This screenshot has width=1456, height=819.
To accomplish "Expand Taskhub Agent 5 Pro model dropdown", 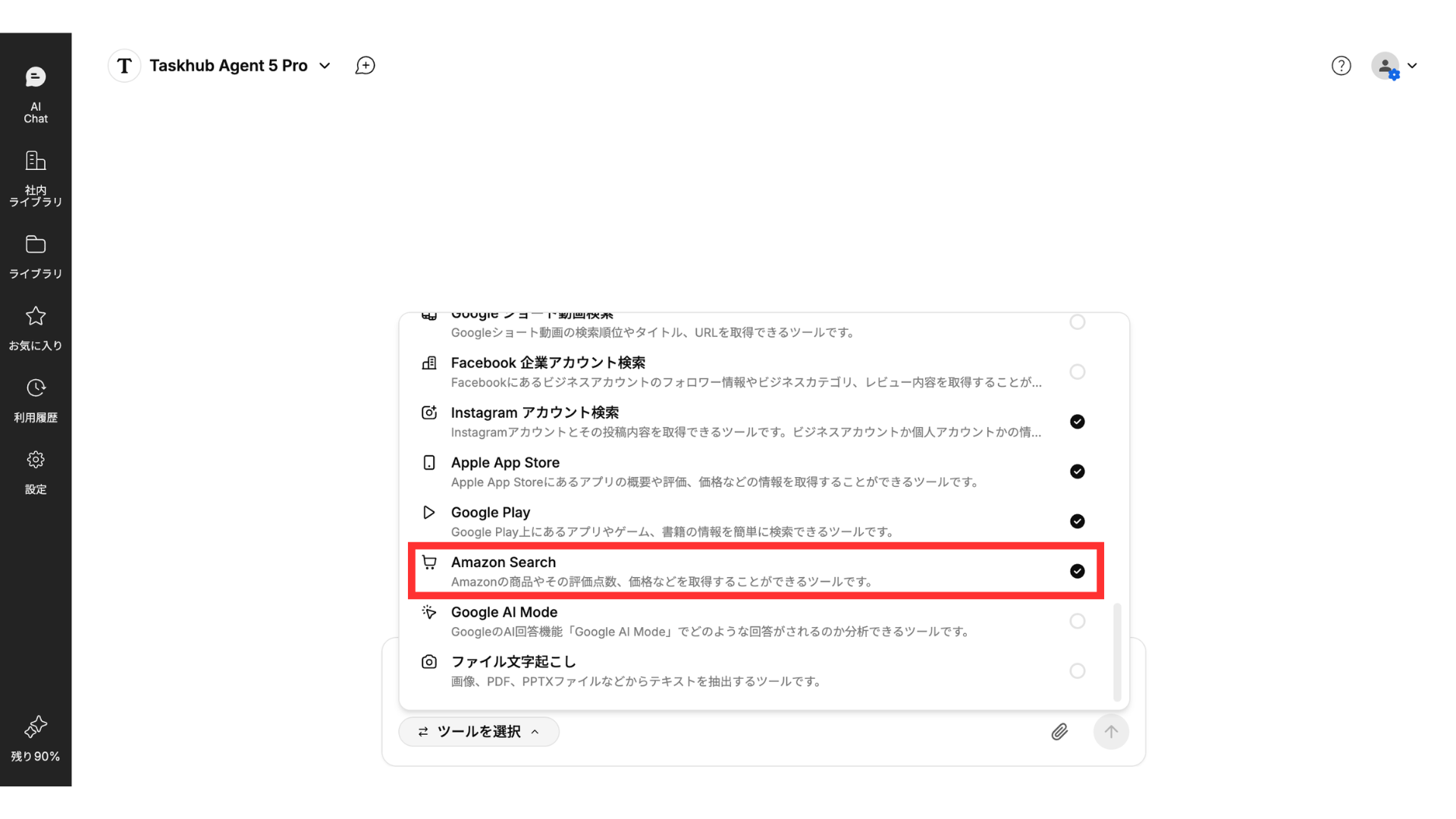I will (x=325, y=66).
